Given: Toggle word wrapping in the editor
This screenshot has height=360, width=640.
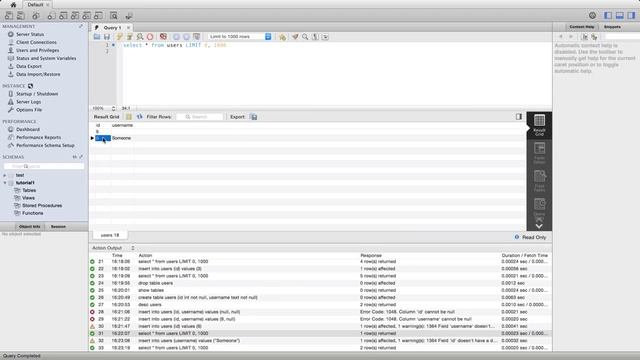Looking at the screenshot, I should click(325, 37).
